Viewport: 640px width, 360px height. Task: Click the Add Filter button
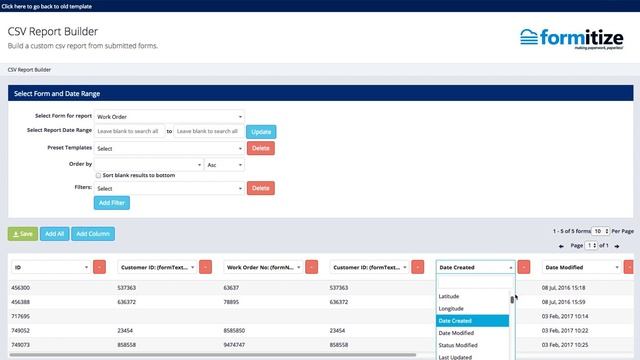112,203
